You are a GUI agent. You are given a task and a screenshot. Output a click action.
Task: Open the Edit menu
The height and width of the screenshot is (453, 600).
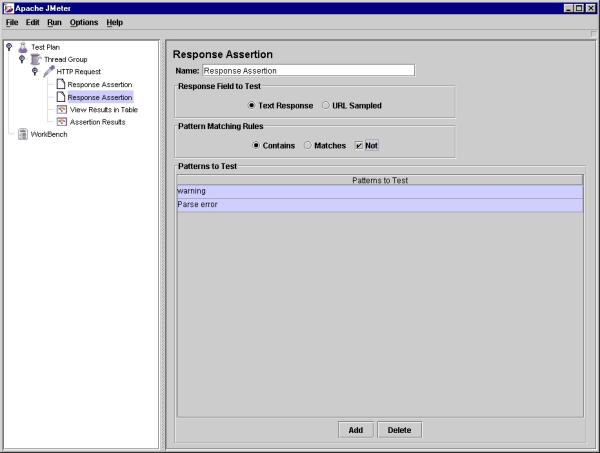pyautogui.click(x=33, y=23)
